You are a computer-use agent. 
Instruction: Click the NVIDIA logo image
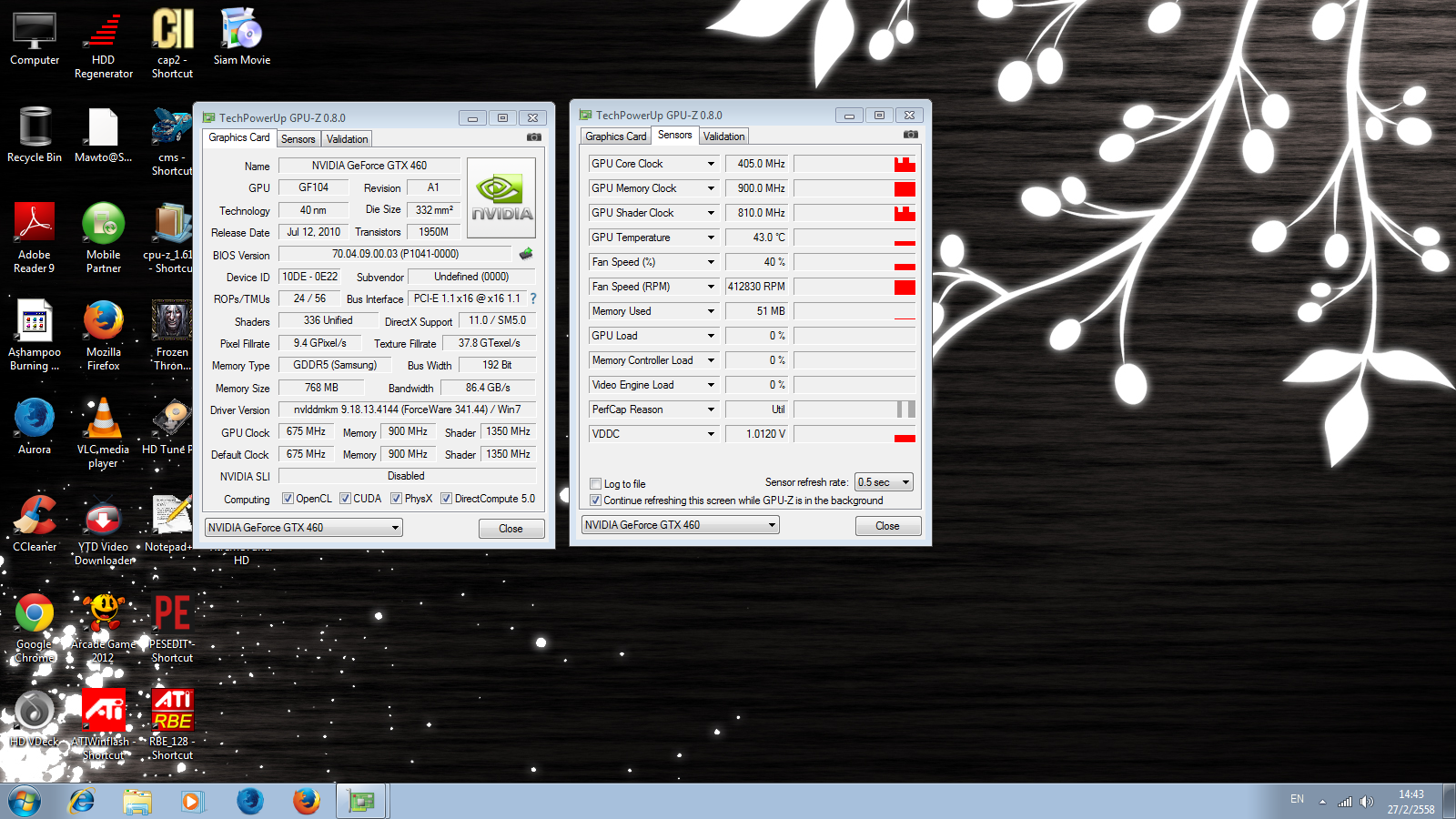(x=501, y=198)
